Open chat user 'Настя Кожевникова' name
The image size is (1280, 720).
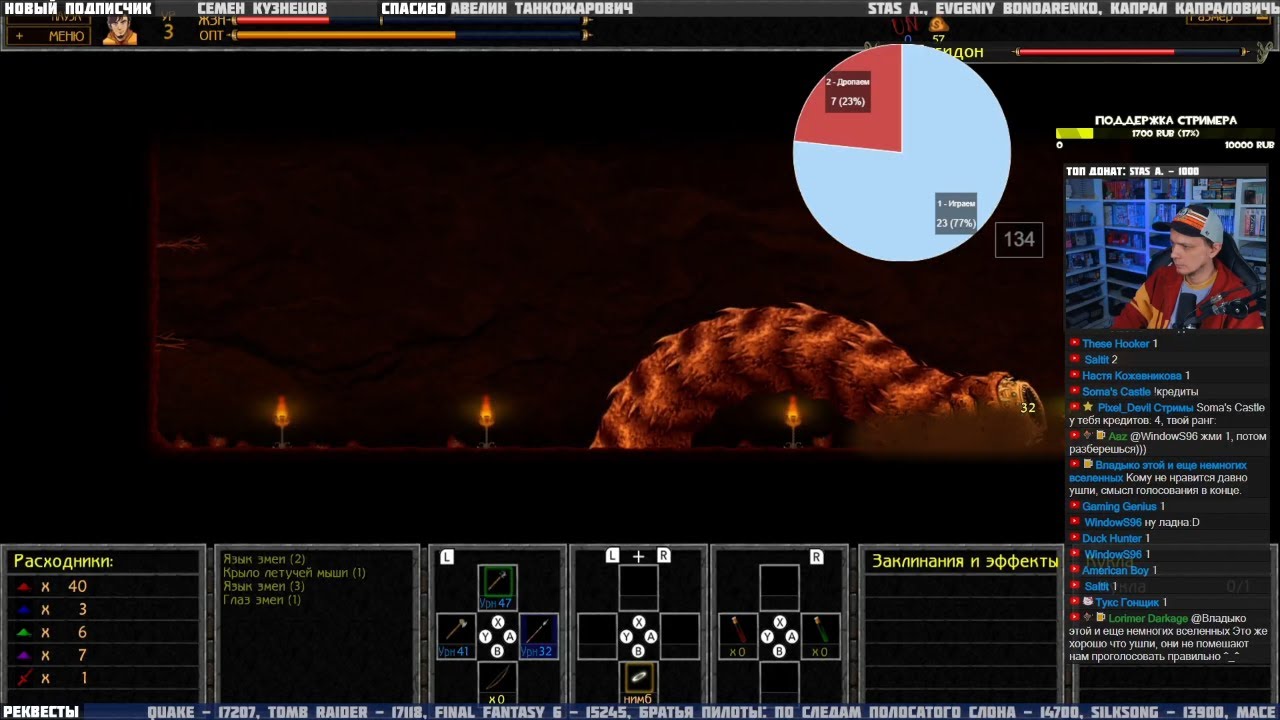pos(1132,376)
